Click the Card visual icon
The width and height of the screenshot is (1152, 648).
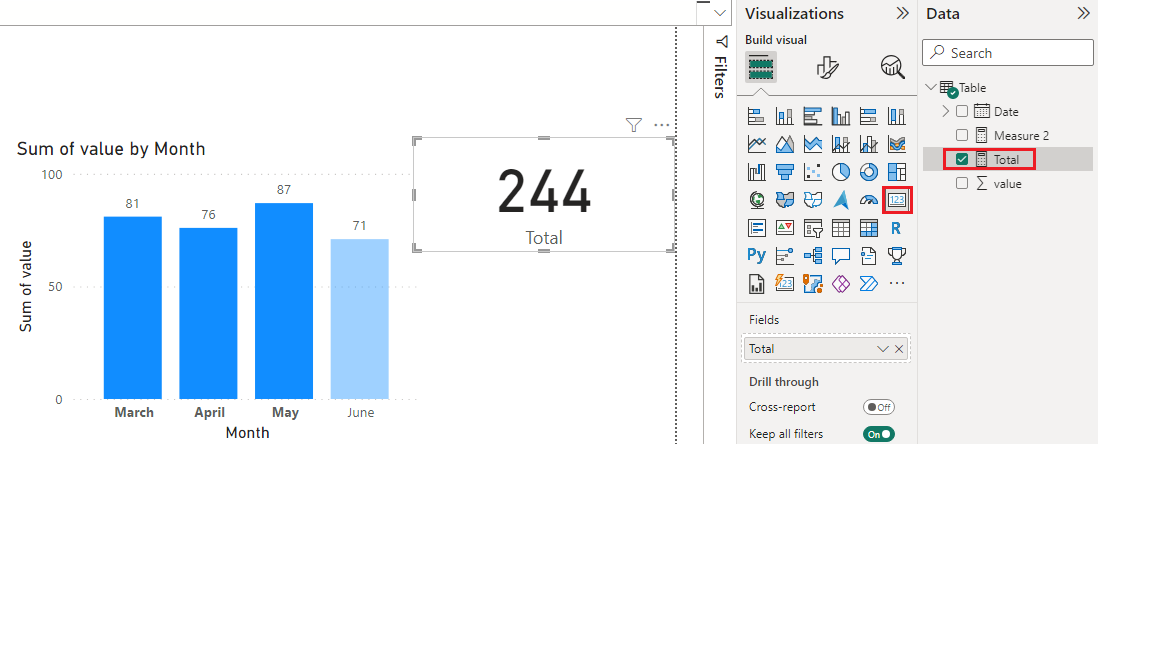pos(897,200)
